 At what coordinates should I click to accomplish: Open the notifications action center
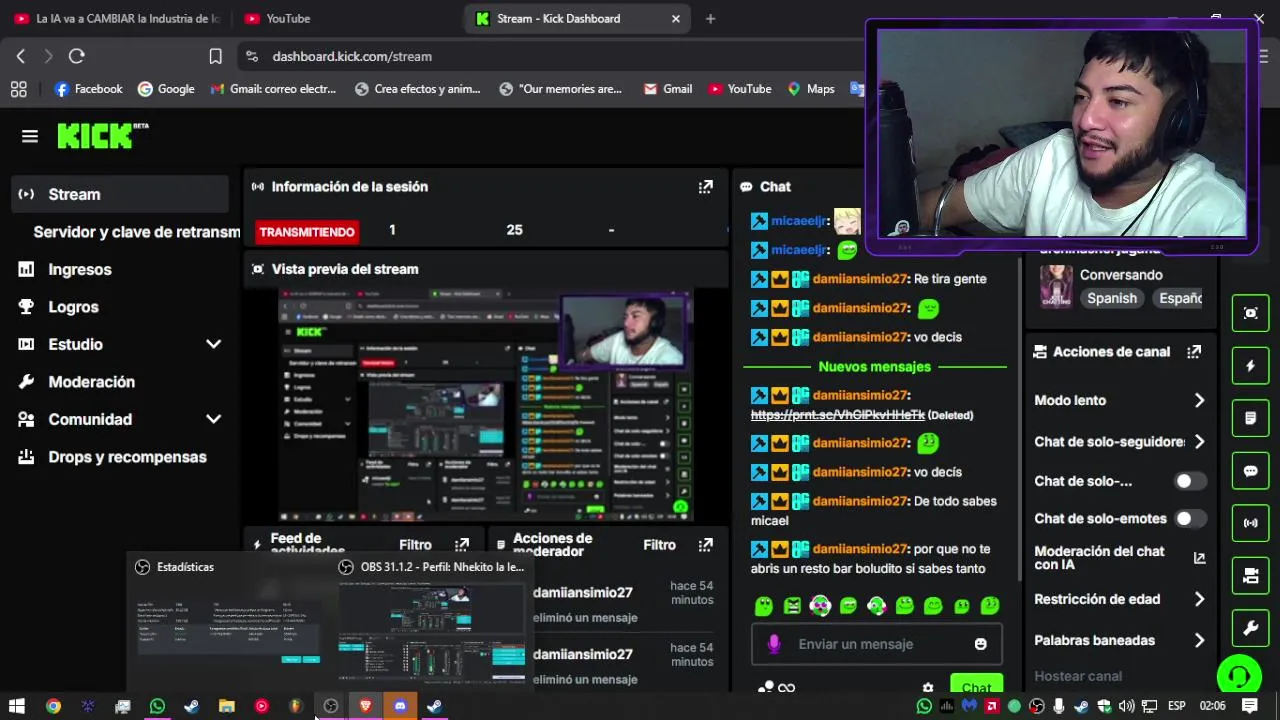(1250, 706)
